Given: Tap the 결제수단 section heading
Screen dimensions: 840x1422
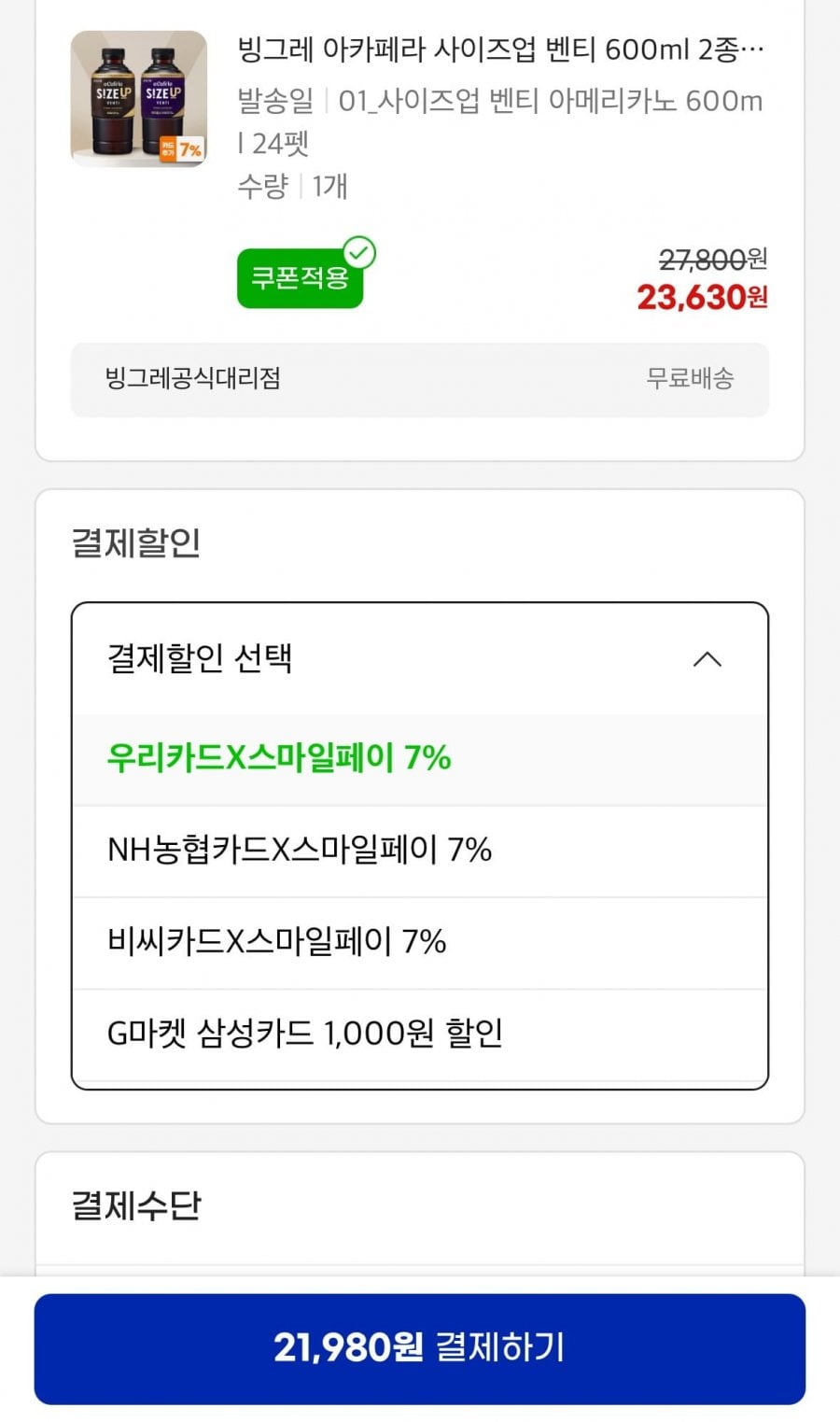Looking at the screenshot, I should (136, 1205).
